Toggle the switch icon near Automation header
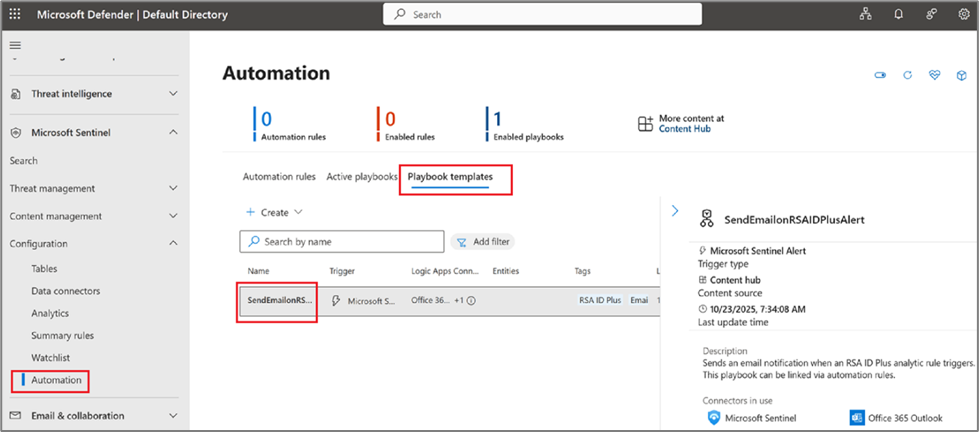 click(x=880, y=75)
